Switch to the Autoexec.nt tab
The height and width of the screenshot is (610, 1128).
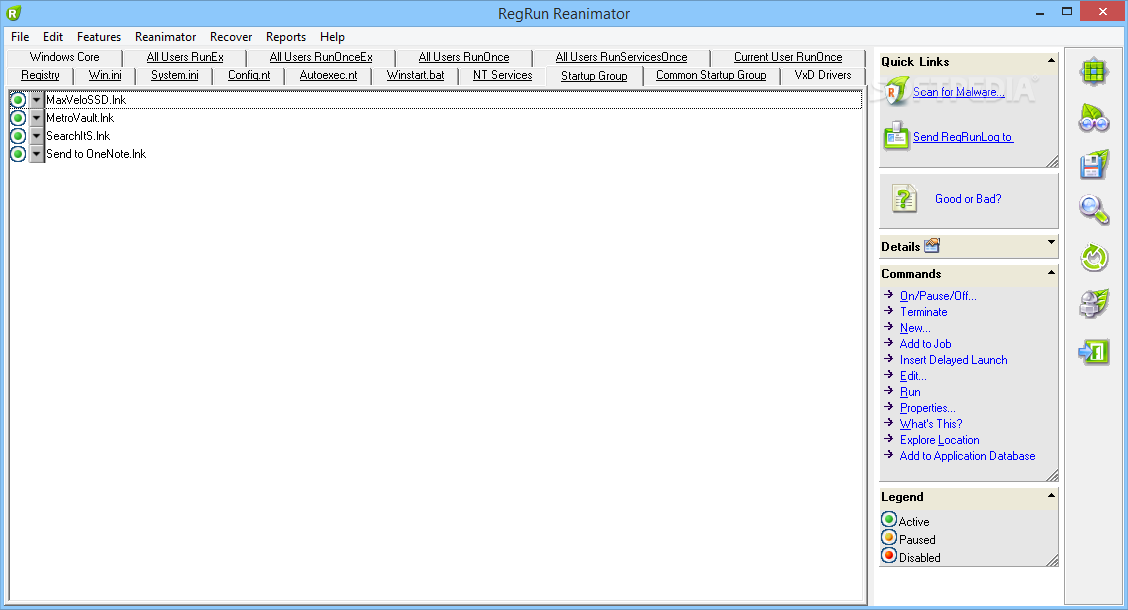tap(328, 75)
